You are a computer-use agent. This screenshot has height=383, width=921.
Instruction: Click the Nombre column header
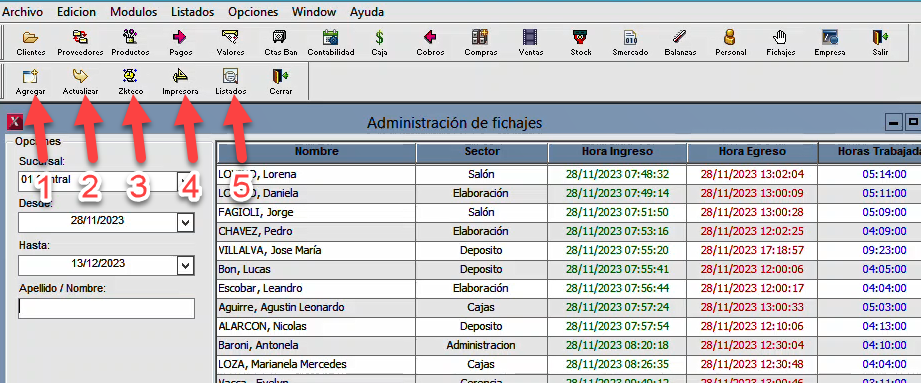317,152
